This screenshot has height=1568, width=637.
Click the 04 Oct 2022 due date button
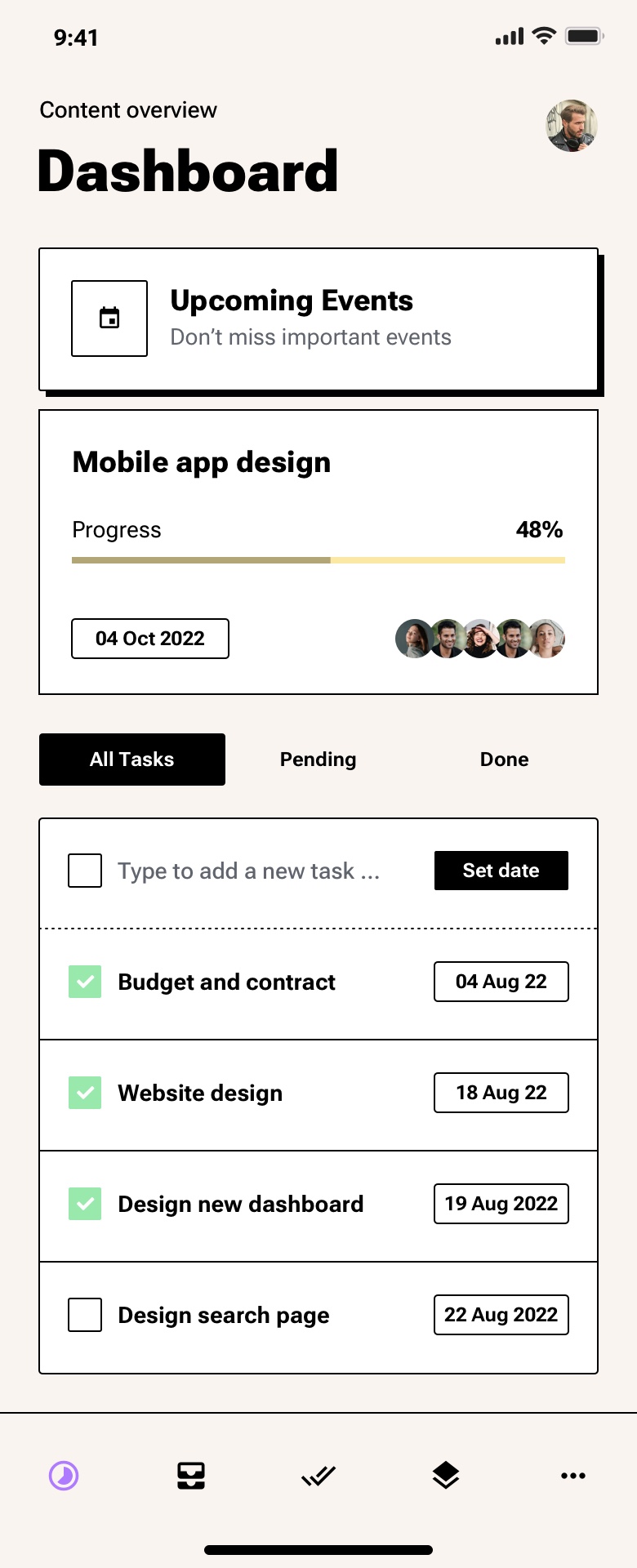point(150,639)
